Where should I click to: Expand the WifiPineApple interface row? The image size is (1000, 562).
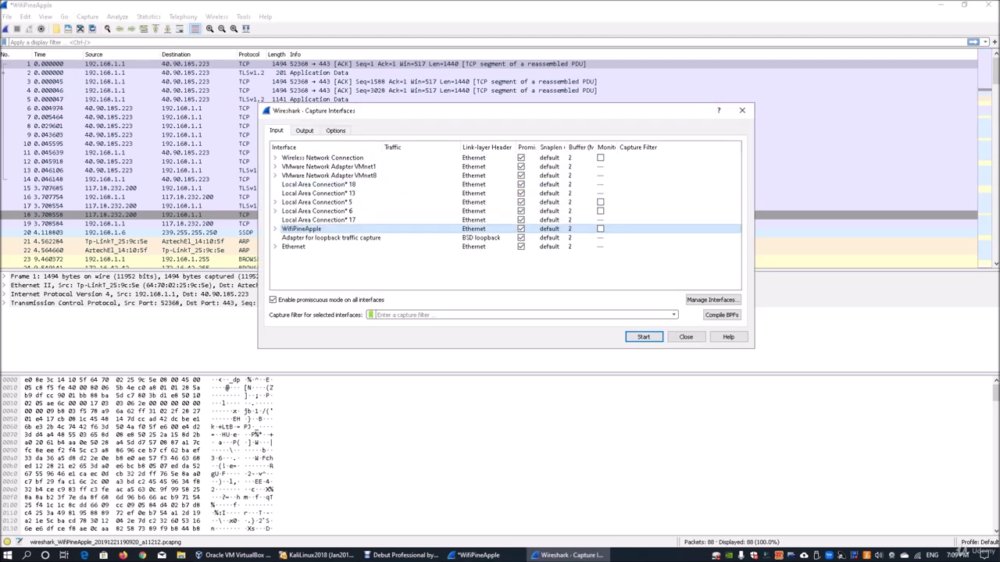click(x=276, y=228)
